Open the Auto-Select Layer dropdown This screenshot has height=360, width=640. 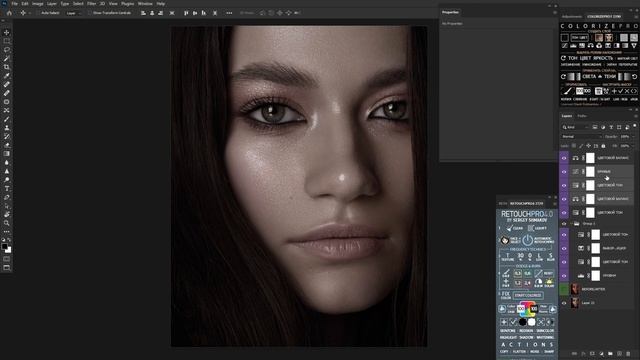(x=73, y=13)
